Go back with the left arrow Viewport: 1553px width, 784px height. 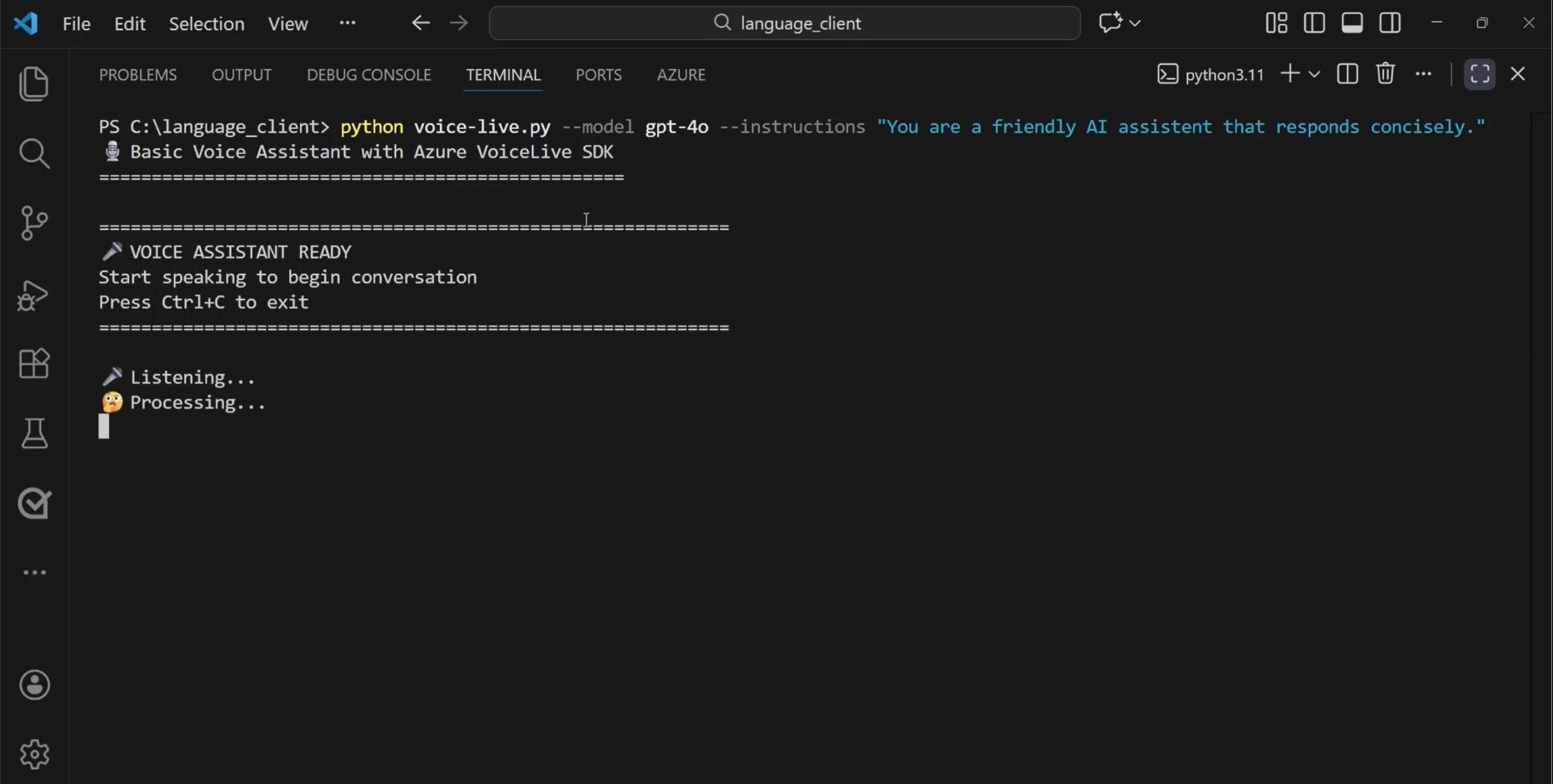[x=421, y=23]
